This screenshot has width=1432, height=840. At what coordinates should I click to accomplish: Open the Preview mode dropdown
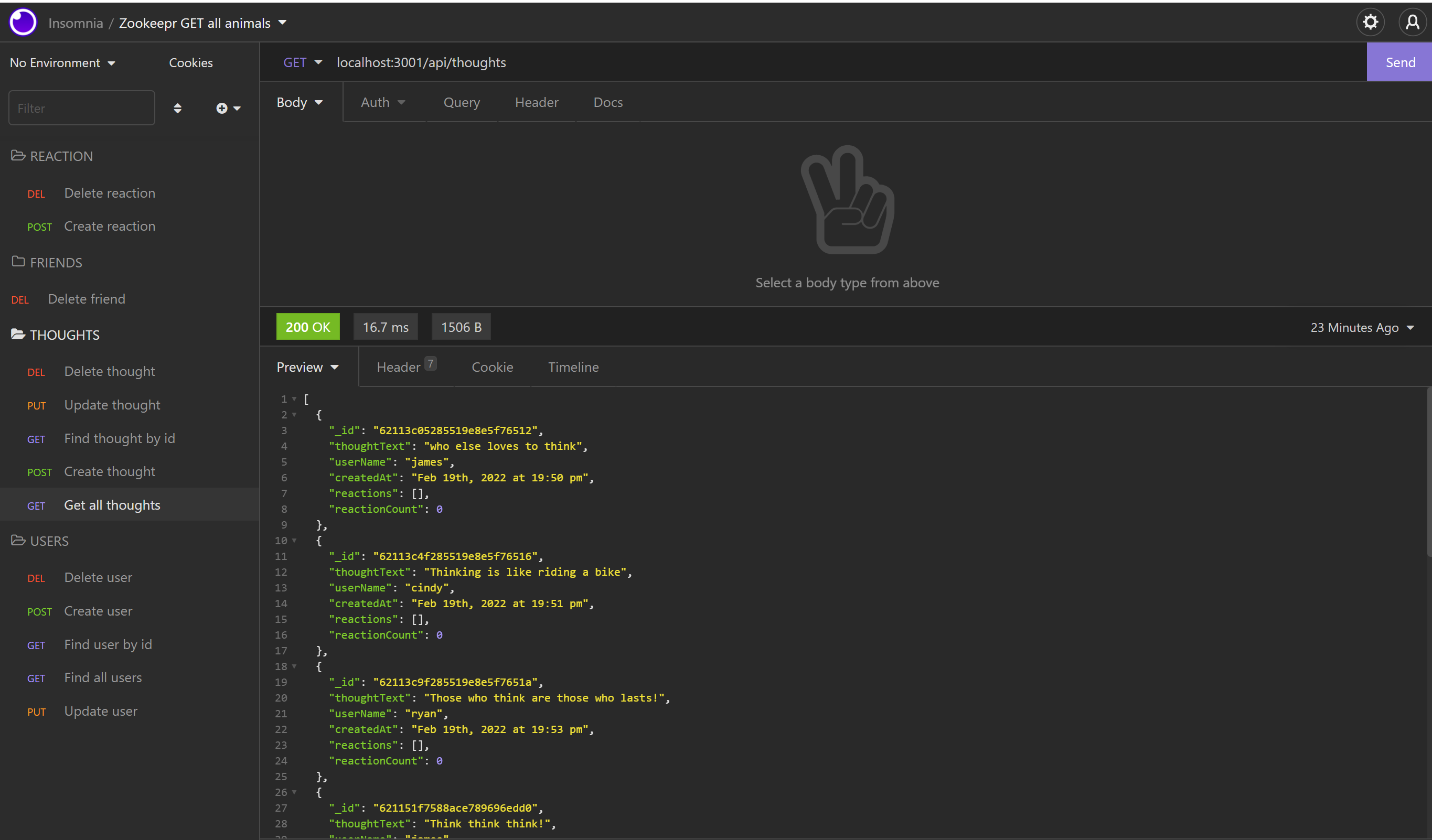pos(308,367)
